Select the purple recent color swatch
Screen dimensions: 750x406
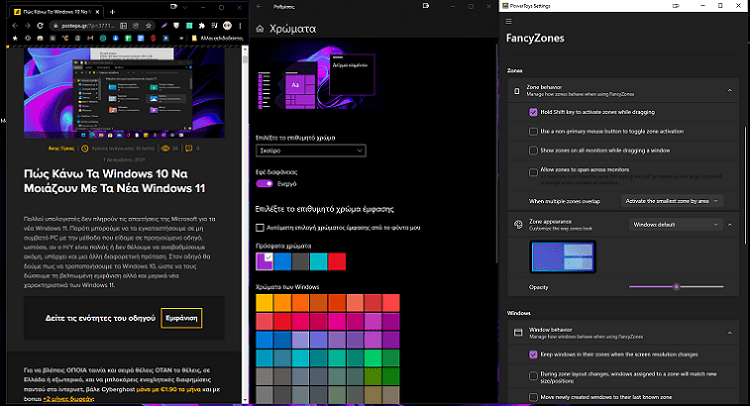[x=265, y=262]
